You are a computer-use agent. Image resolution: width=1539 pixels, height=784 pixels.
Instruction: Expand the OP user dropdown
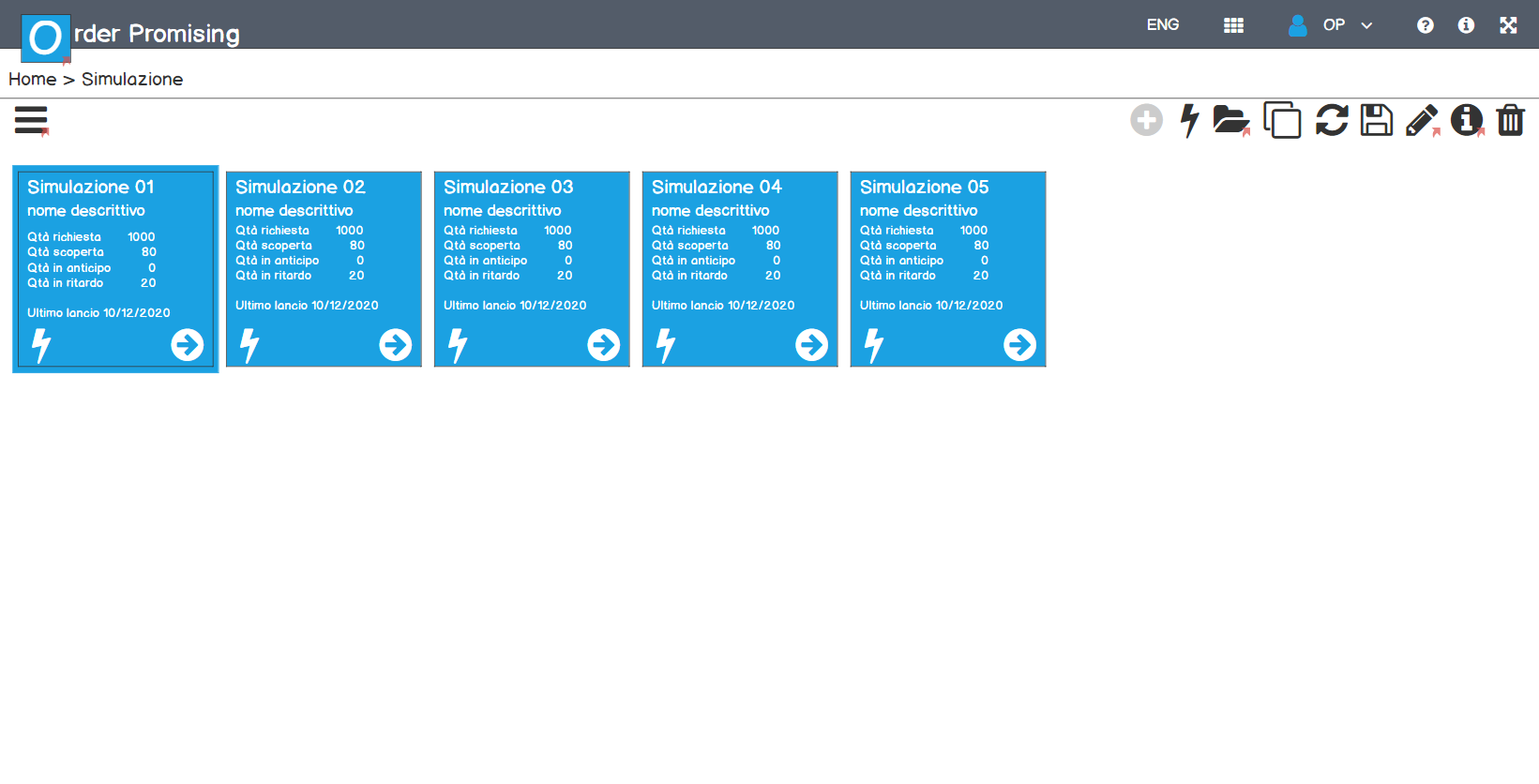[1366, 25]
